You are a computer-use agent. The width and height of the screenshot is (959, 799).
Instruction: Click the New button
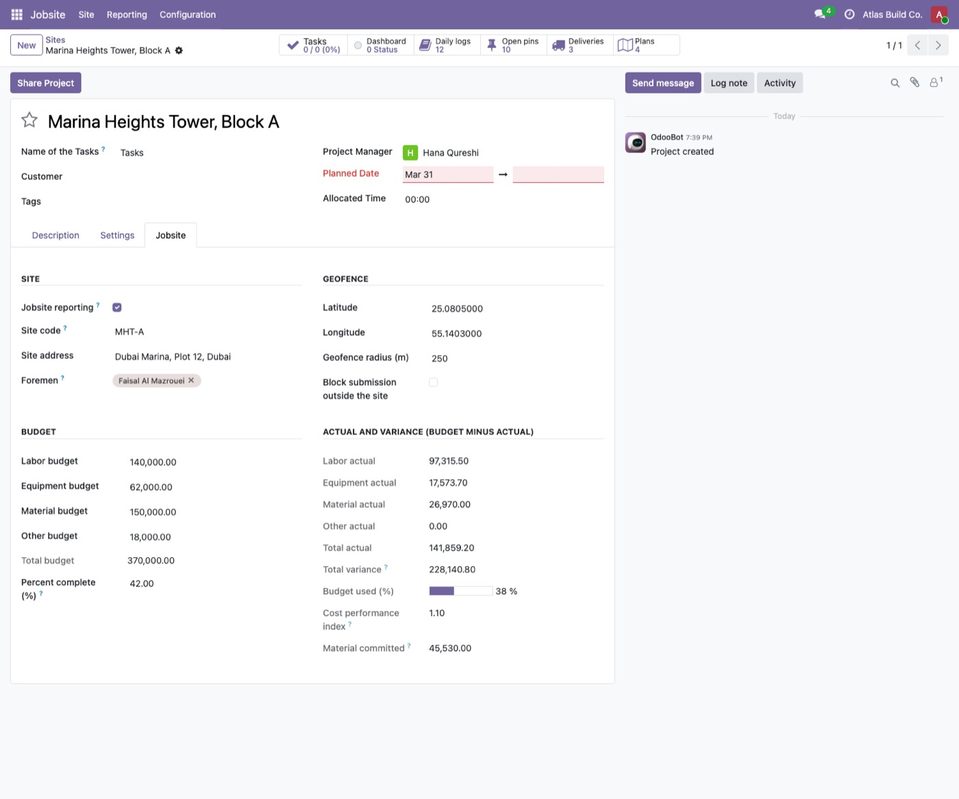point(26,45)
